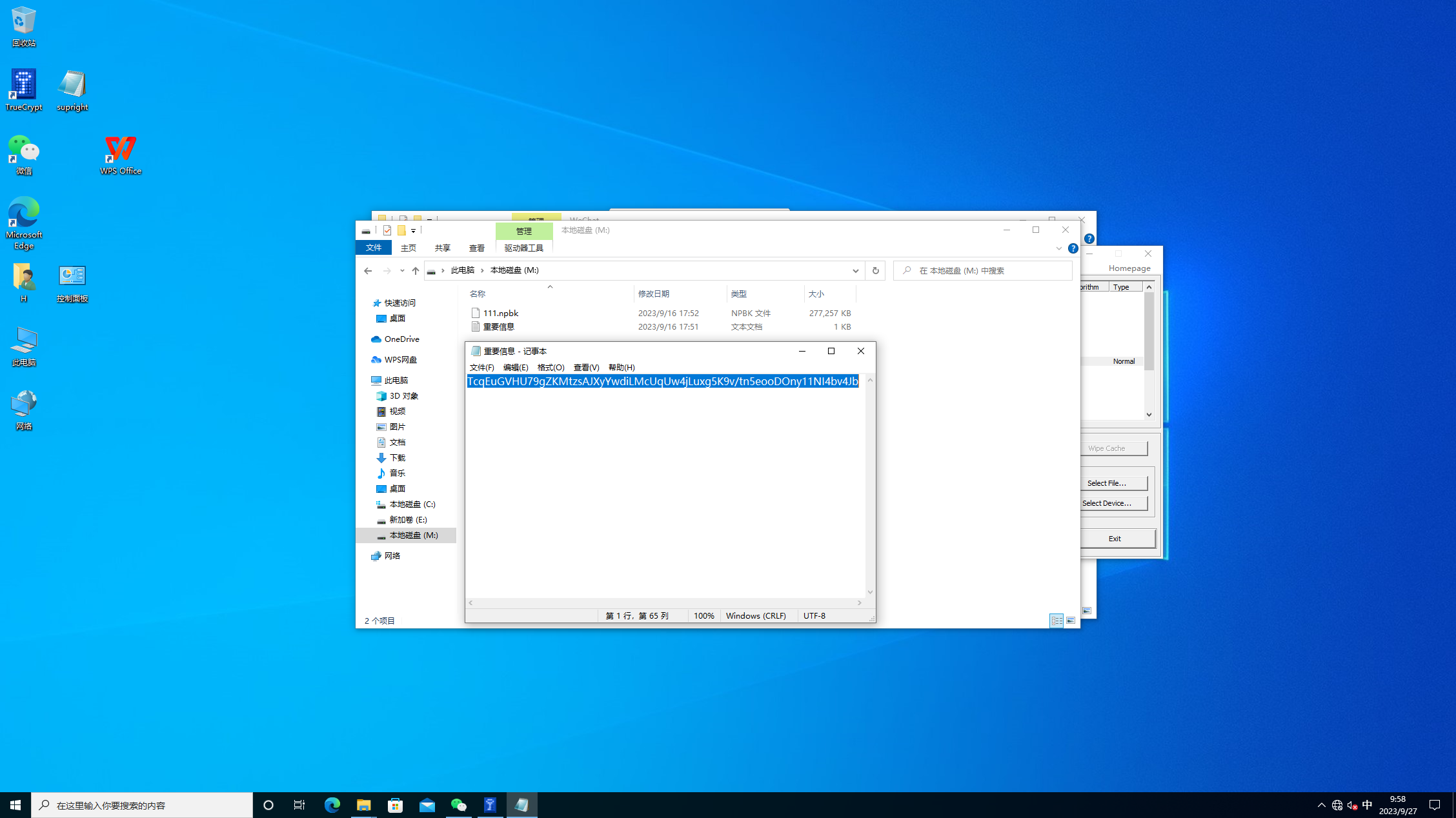Sort files by 修改日期 column header
This screenshot has height=818, width=1456.
click(654, 294)
